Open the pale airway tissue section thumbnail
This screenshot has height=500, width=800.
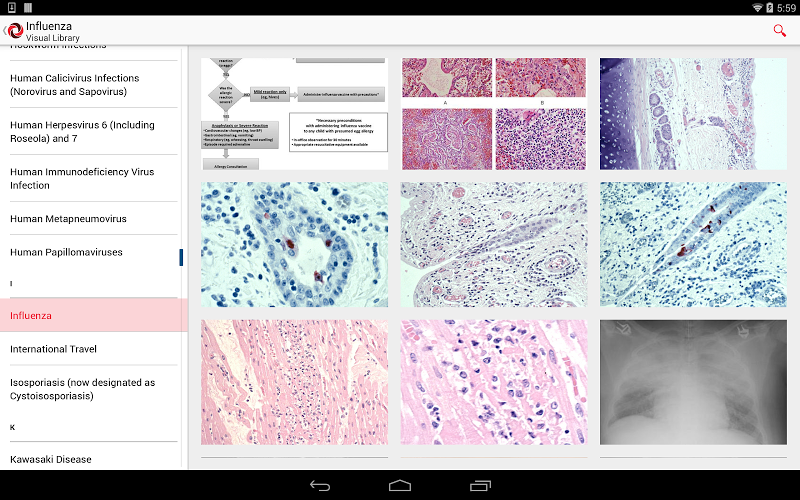click(x=494, y=244)
